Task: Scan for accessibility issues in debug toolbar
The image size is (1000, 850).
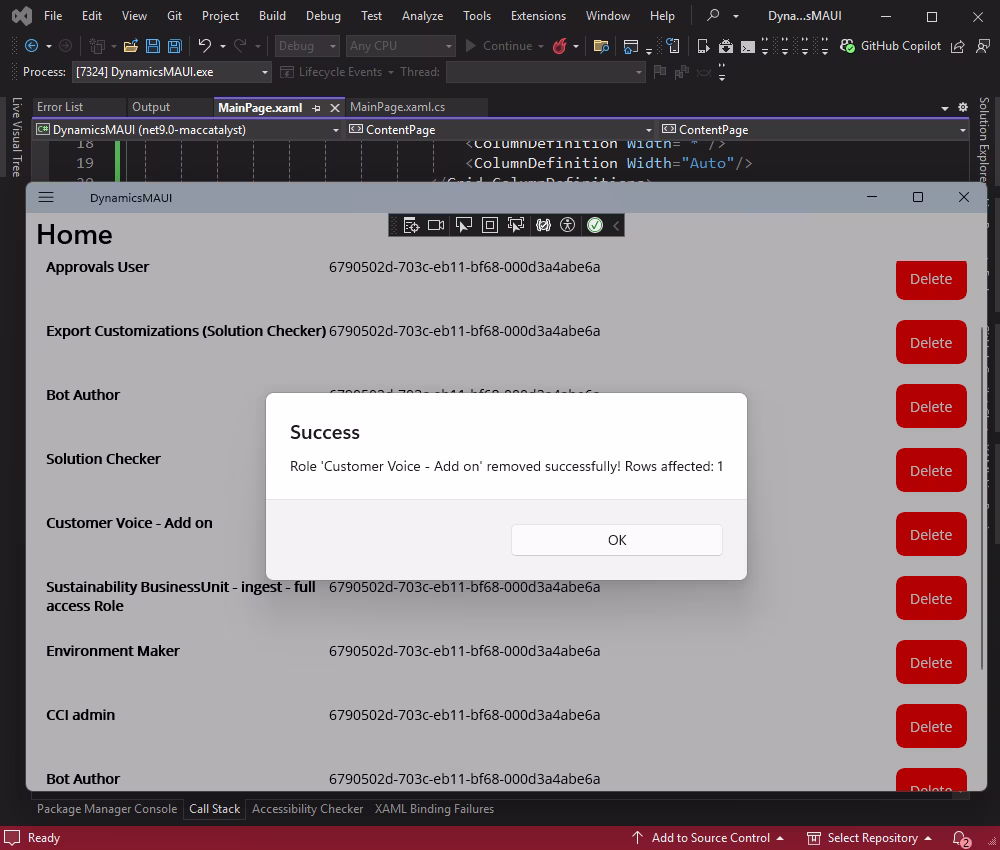Action: [x=568, y=225]
